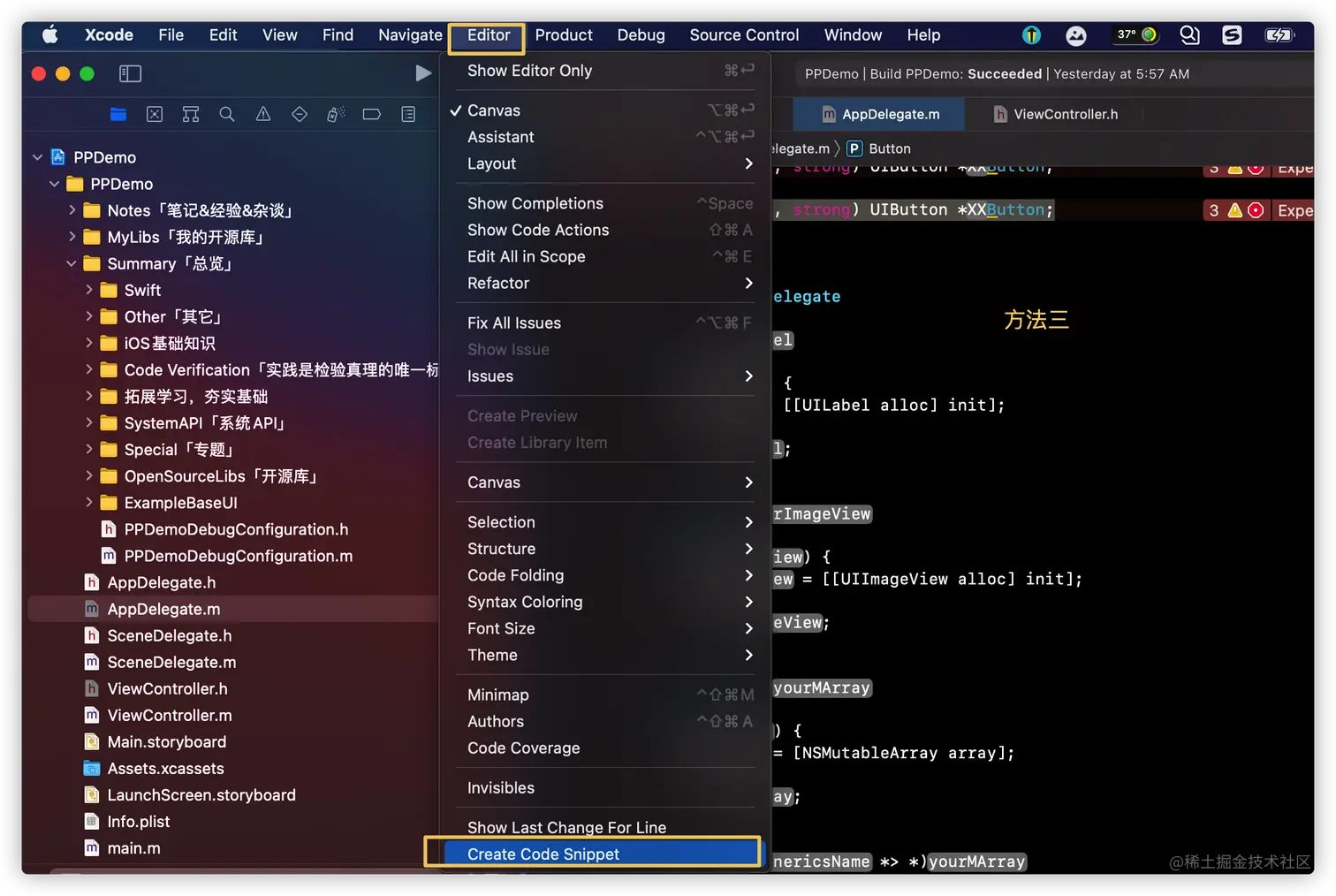Click the battery charging status icon
This screenshot has height=896, width=1336.
pos(1279,35)
